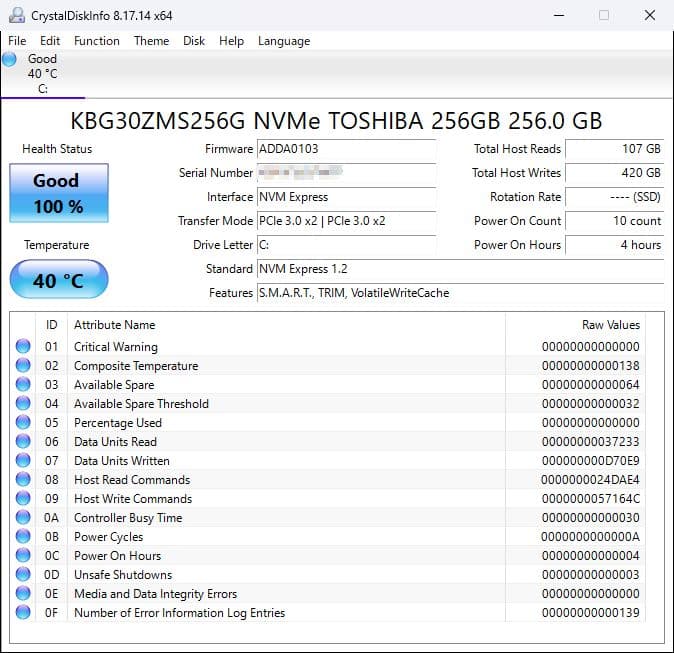Select the Good 40 °C C: disk tab
The height and width of the screenshot is (653, 674).
coord(42,74)
